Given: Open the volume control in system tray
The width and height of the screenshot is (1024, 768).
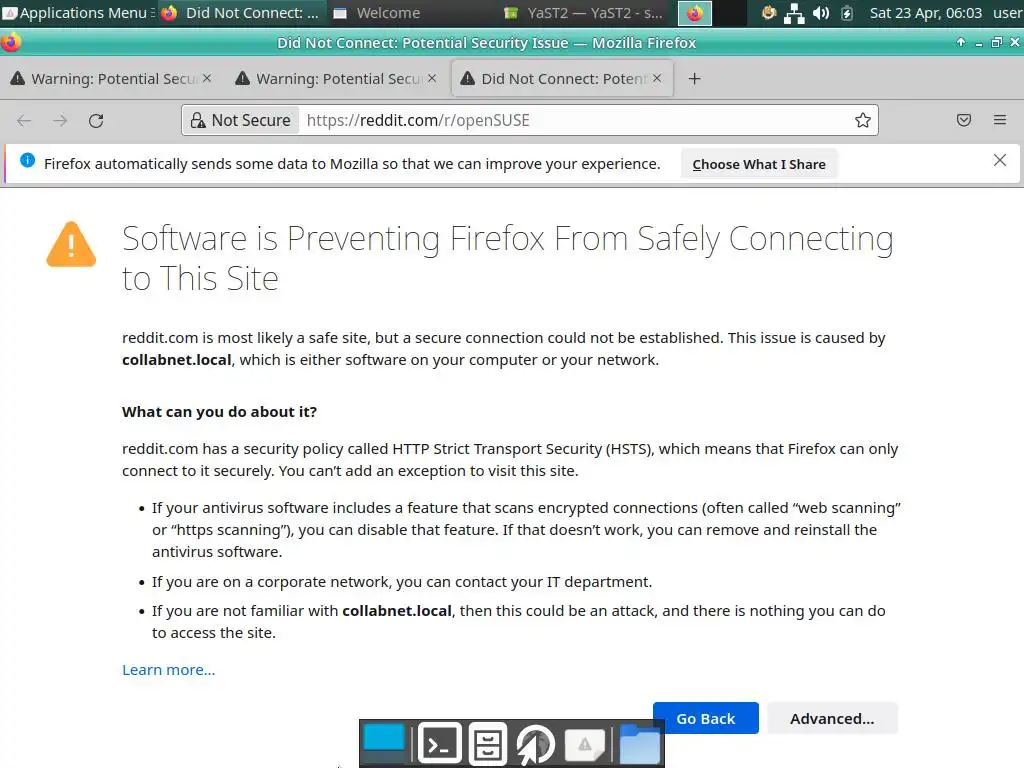Looking at the screenshot, I should click(821, 13).
